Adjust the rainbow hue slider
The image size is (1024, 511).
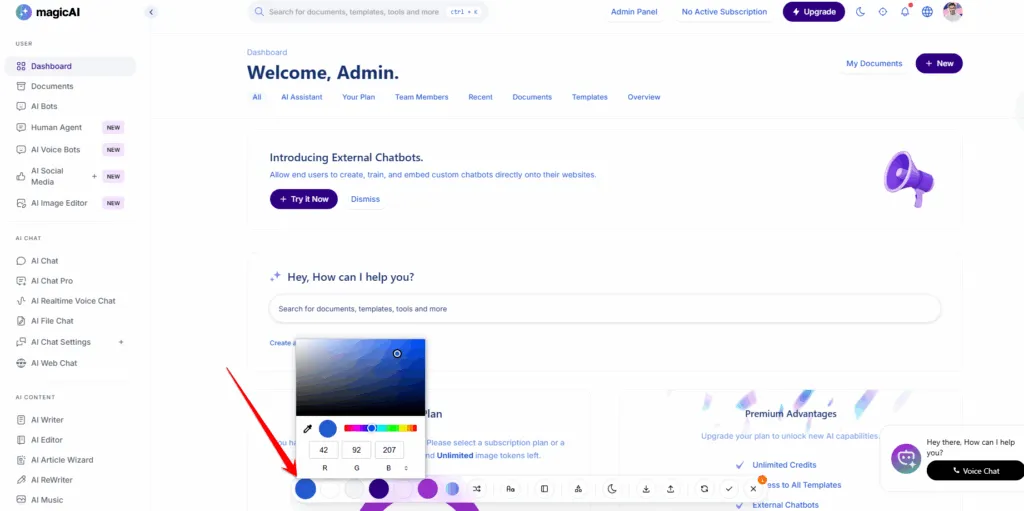pyautogui.click(x=381, y=428)
